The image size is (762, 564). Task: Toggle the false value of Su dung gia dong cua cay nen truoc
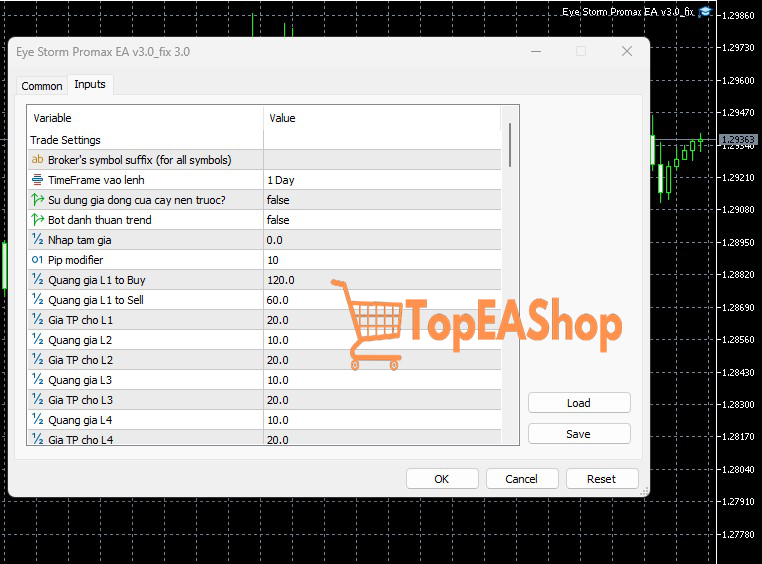pyautogui.click(x=382, y=200)
